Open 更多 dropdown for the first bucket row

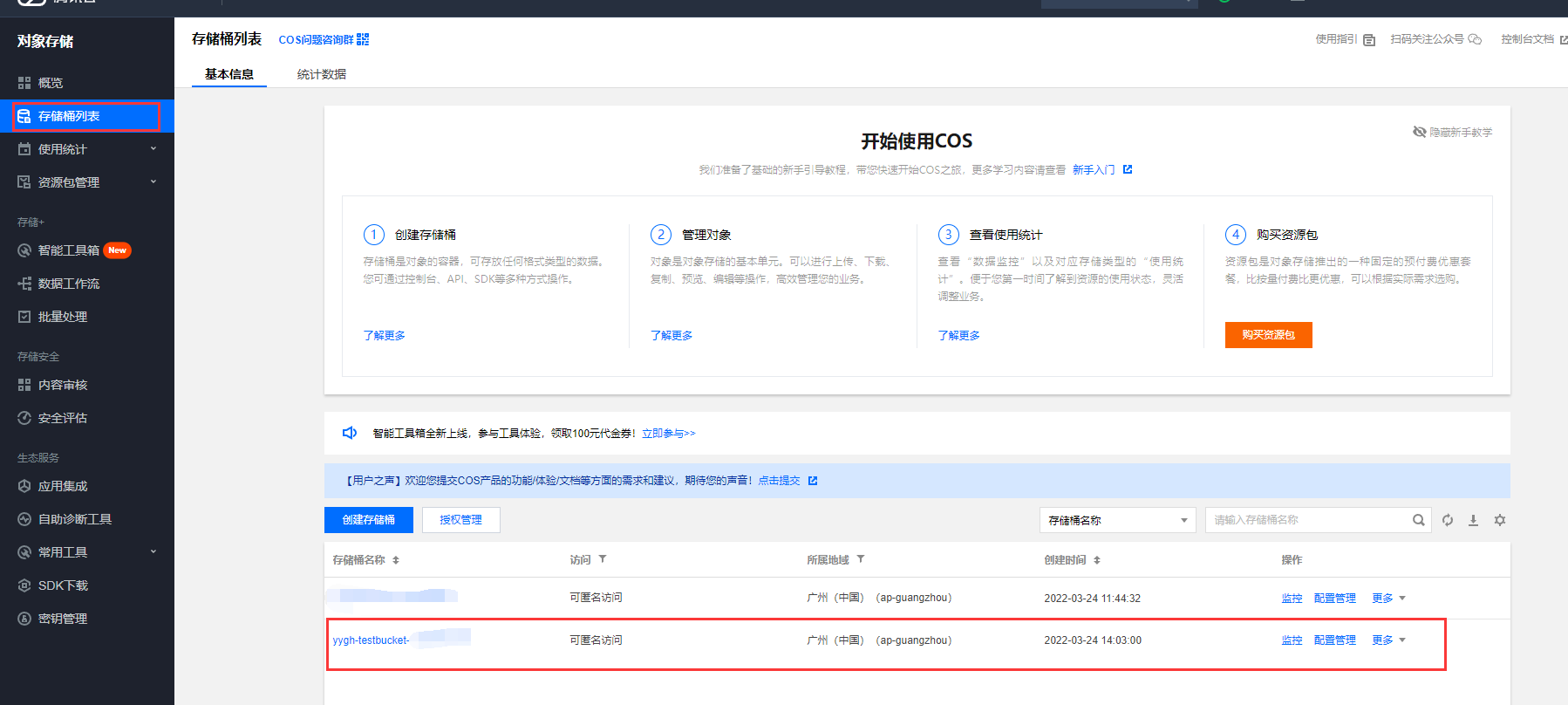pyautogui.click(x=1388, y=599)
